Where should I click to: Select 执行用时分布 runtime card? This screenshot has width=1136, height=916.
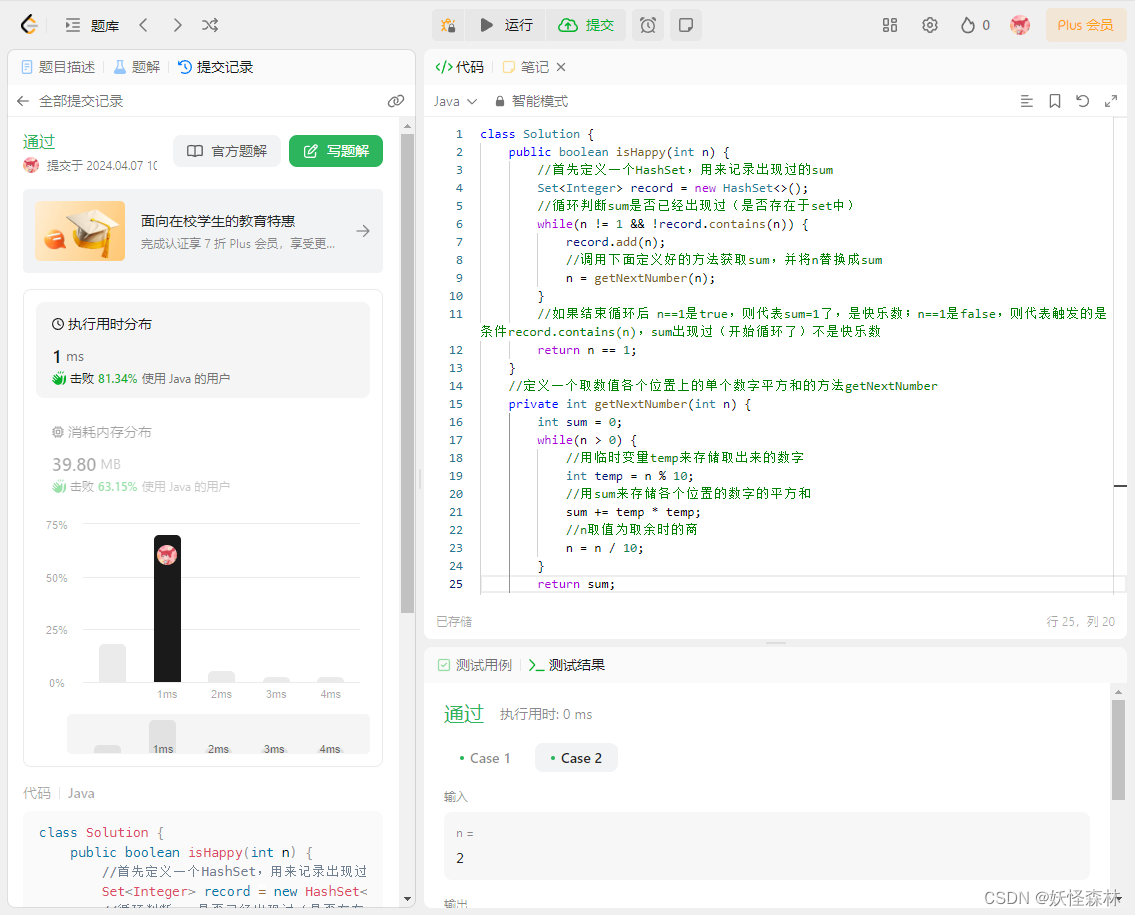[x=203, y=351]
